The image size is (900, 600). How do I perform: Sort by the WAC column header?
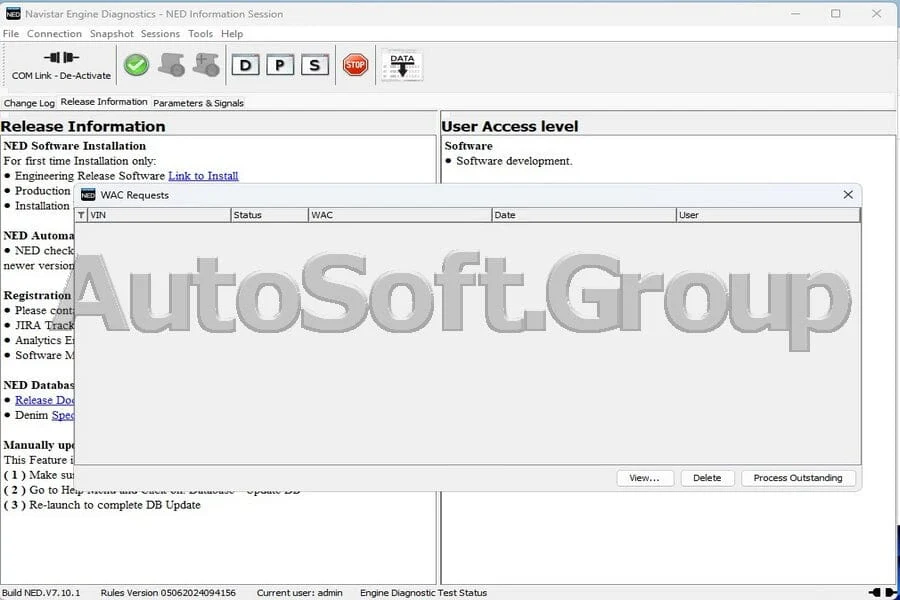coord(400,215)
